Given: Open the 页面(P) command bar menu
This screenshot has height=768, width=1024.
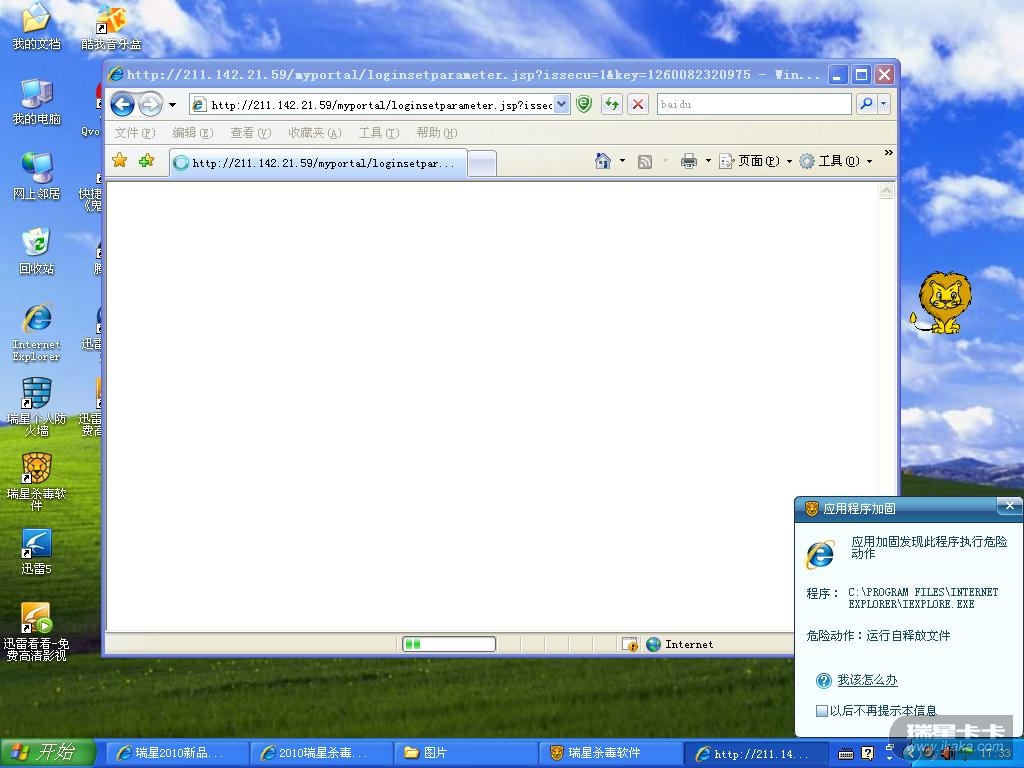Looking at the screenshot, I should [x=756, y=161].
